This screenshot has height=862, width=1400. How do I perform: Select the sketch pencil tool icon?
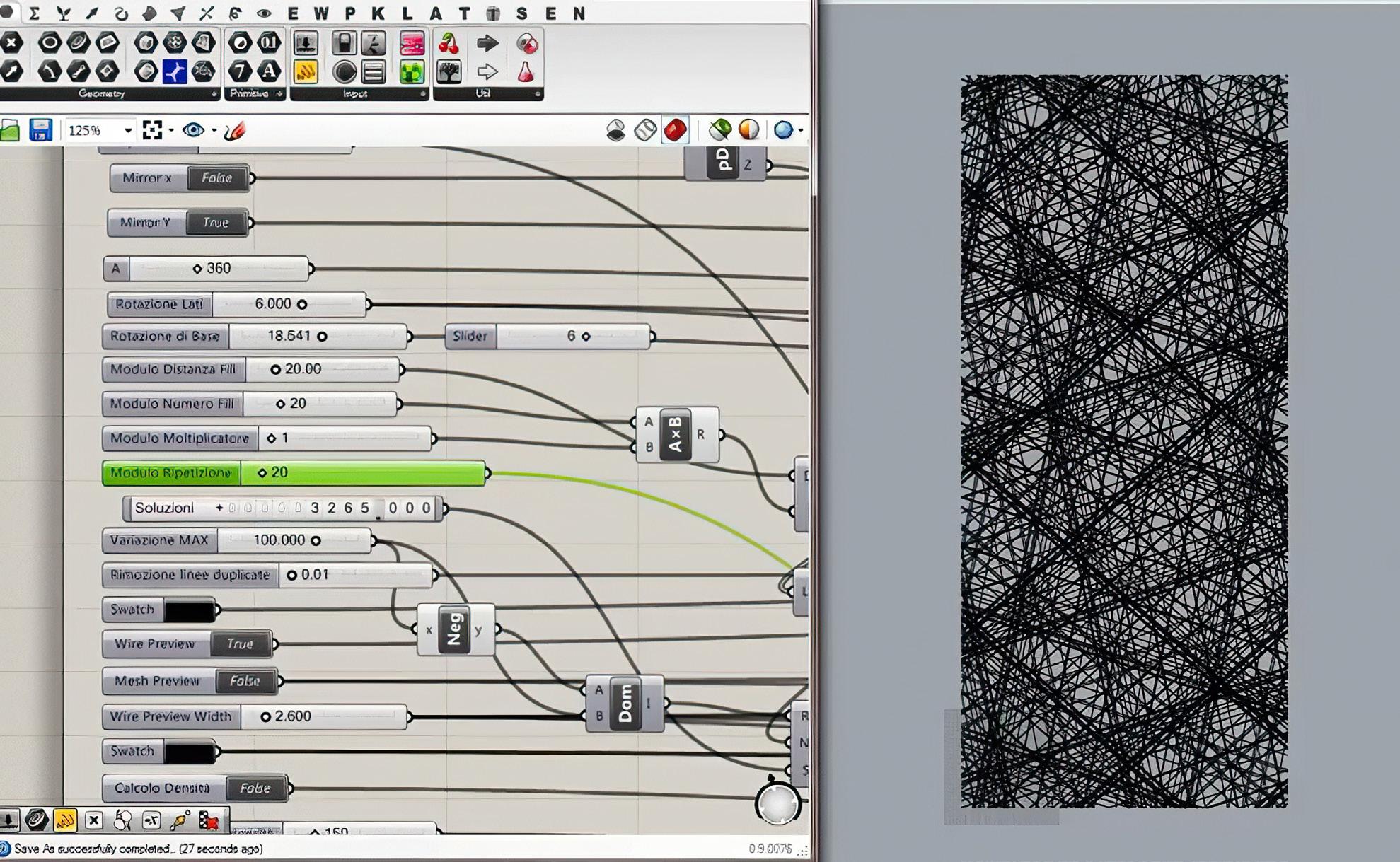[x=235, y=131]
